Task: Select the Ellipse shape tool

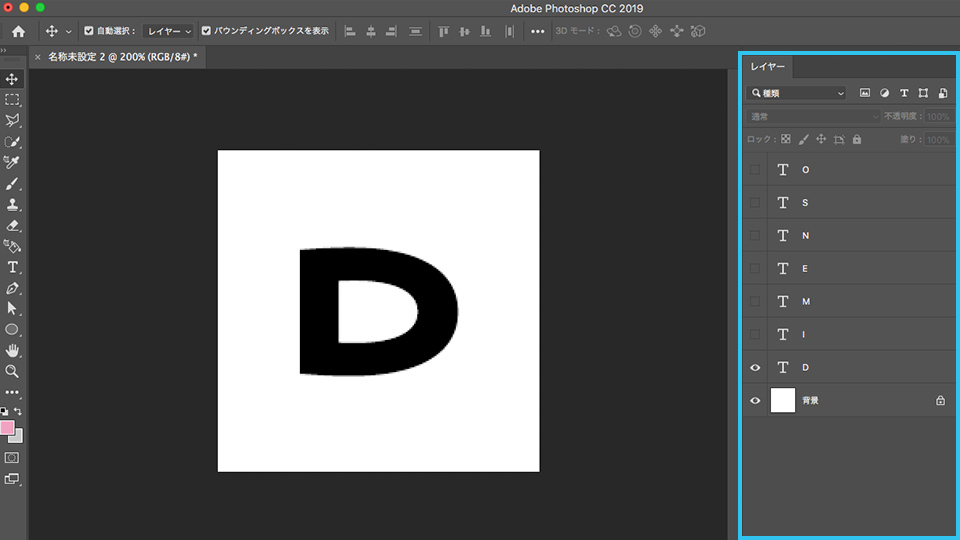Action: pos(12,329)
